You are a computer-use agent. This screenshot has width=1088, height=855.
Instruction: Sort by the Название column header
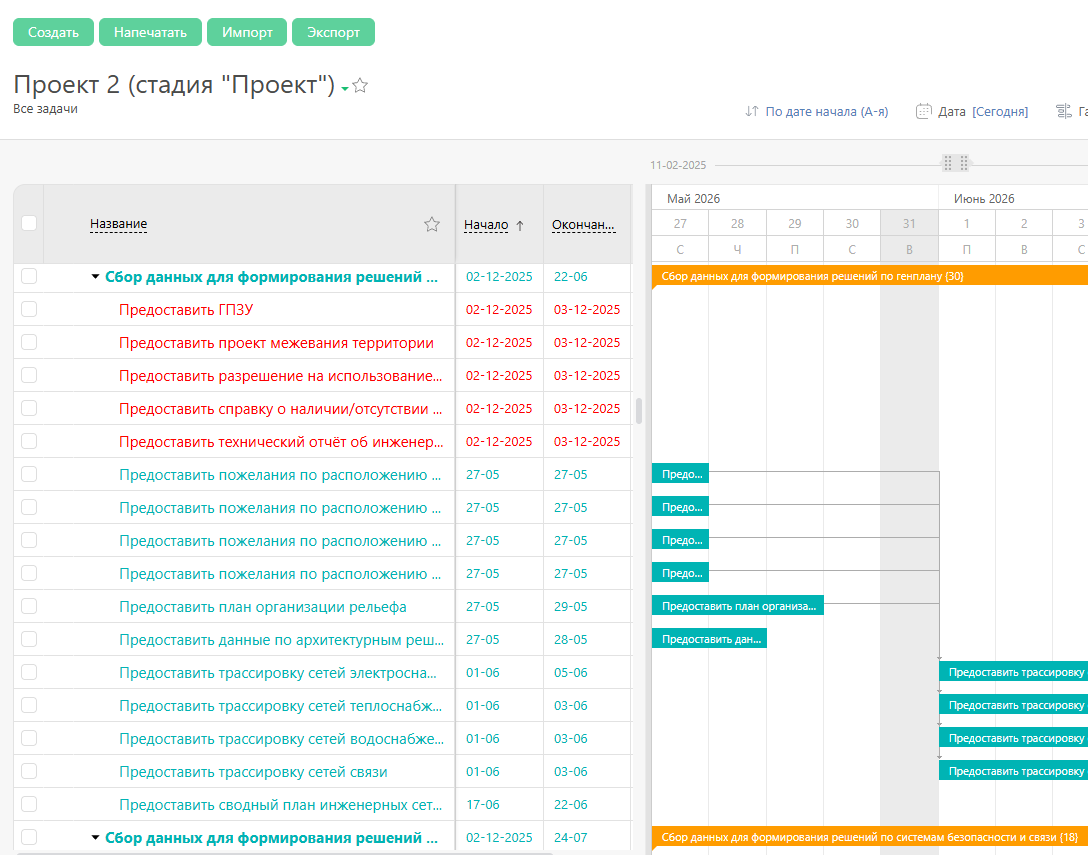click(118, 224)
